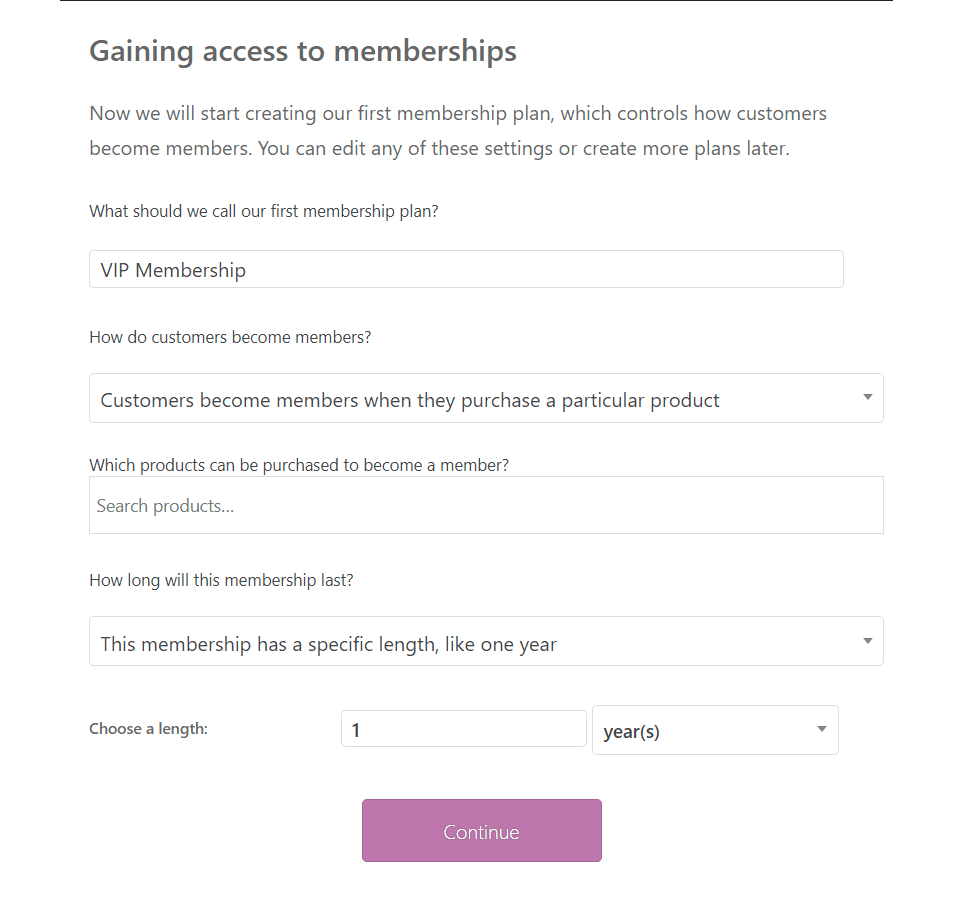Click the "Gaining access to memberships" heading
Viewport: 960px width, 900px height.
pyautogui.click(x=303, y=50)
